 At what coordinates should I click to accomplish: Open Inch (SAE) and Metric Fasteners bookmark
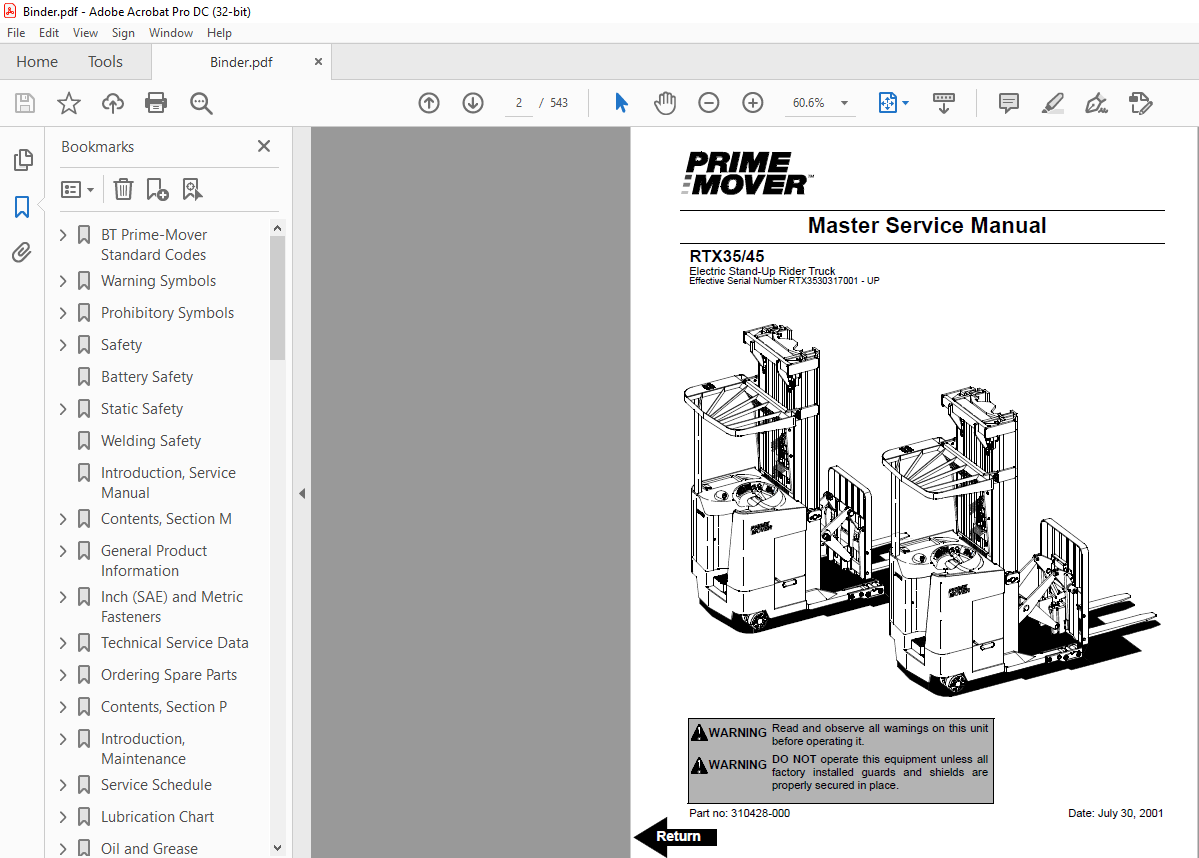point(172,606)
